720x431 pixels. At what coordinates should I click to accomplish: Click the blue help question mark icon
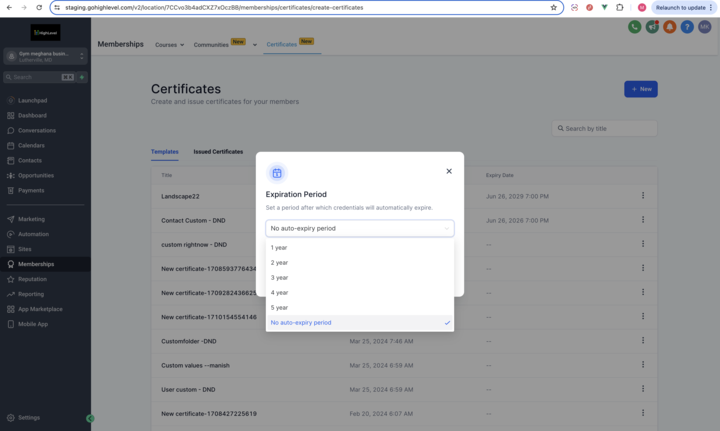click(687, 27)
